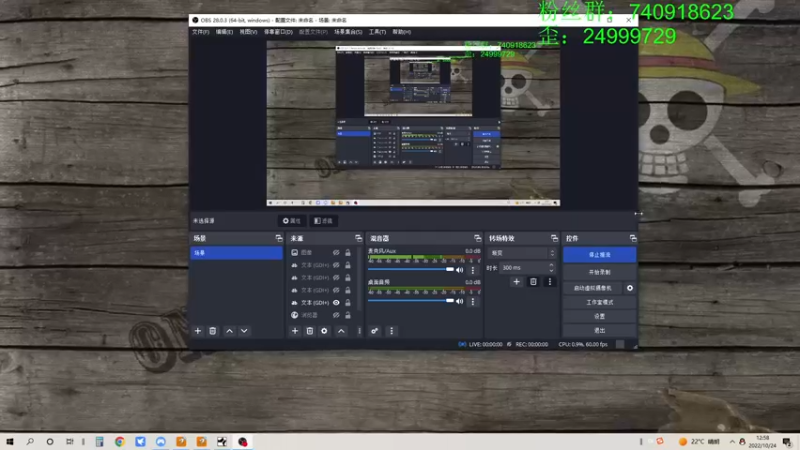
Task: Click the 停止推流 button
Action: 599,255
